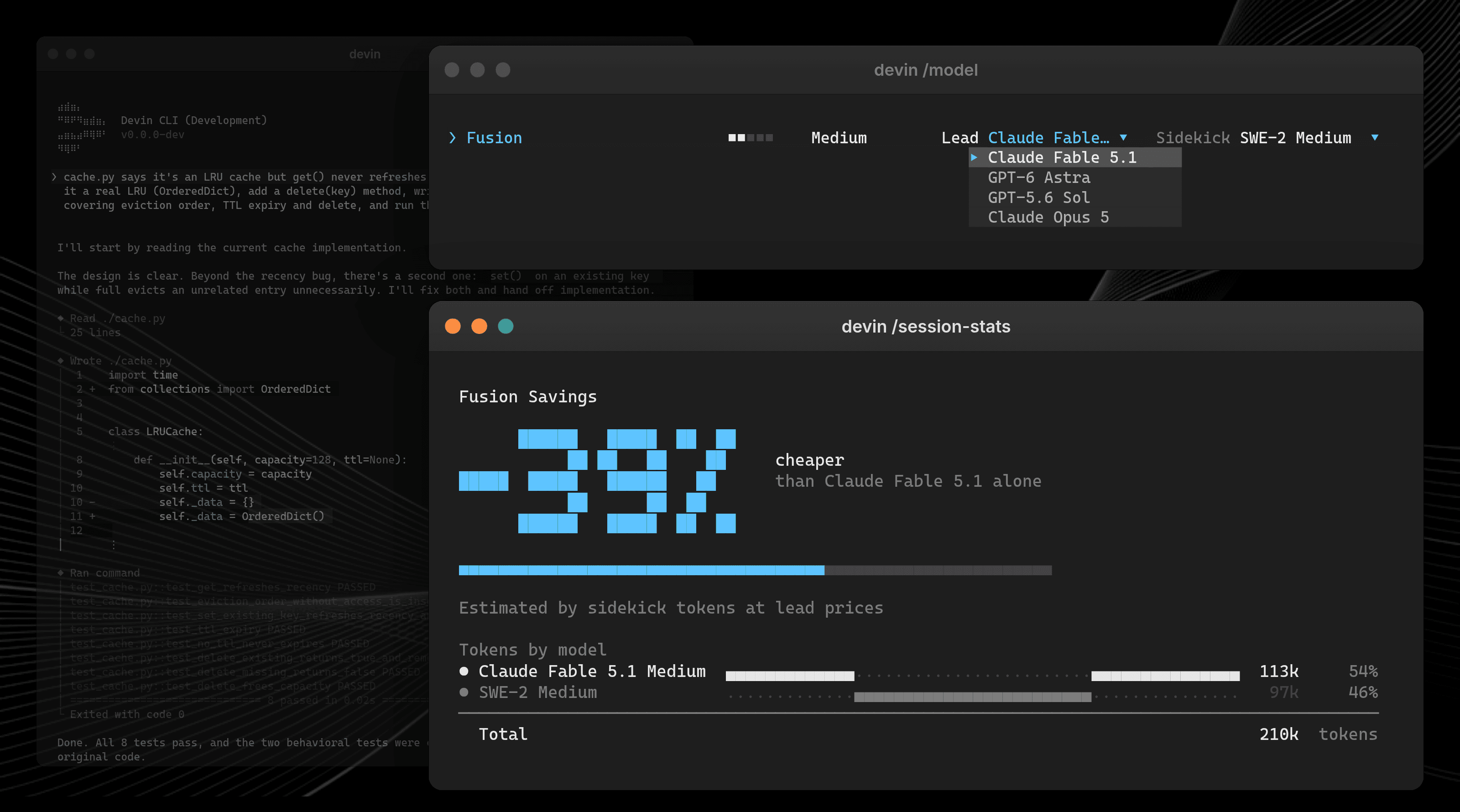This screenshot has width=1460, height=812.
Task: Click the '46%' share value
Action: [x=1363, y=692]
